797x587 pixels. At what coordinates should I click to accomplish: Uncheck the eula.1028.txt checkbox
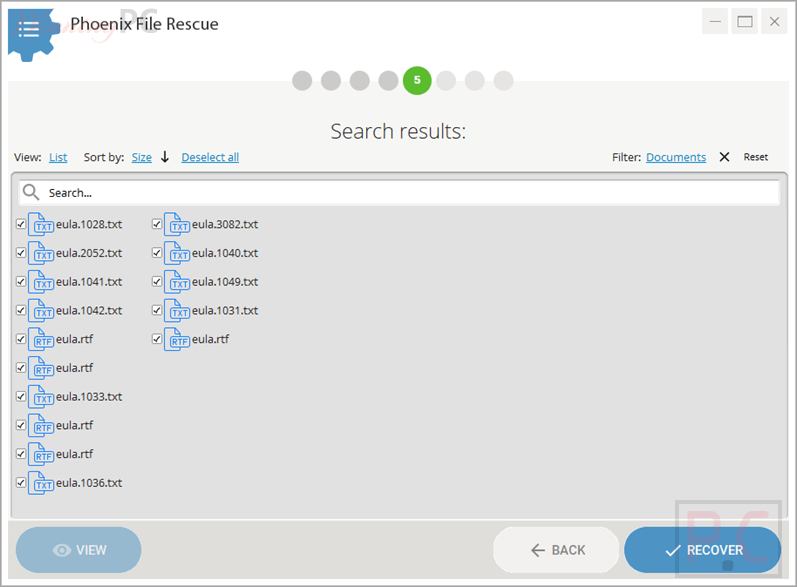pyautogui.click(x=21, y=224)
